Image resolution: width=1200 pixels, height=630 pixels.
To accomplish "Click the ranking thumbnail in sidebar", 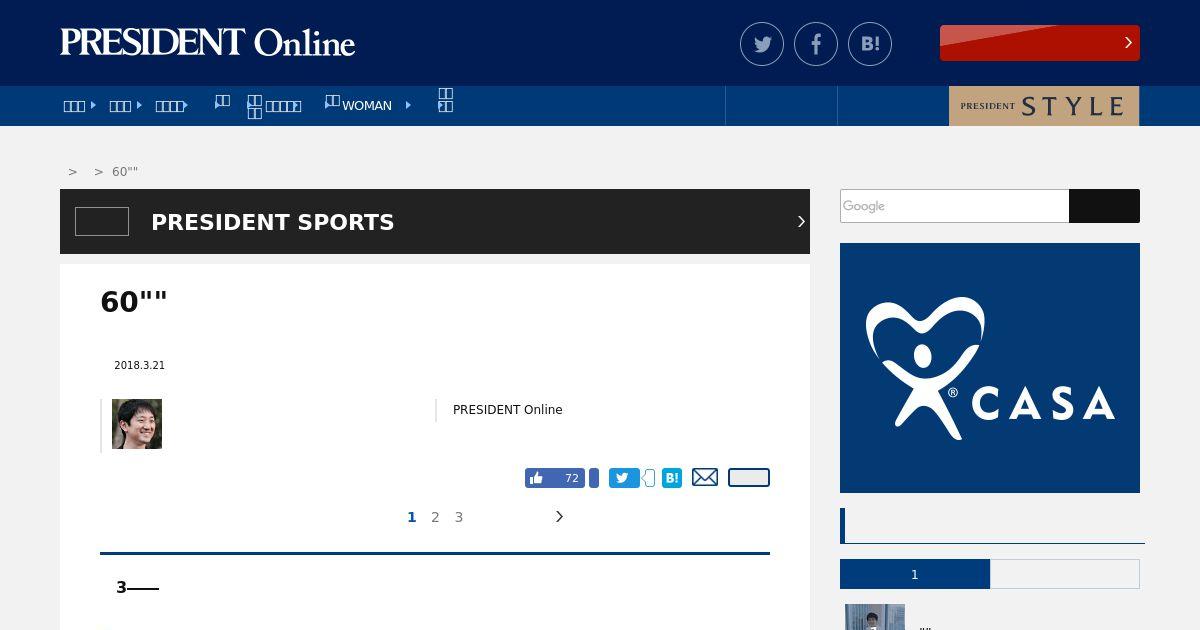I will click(875, 617).
